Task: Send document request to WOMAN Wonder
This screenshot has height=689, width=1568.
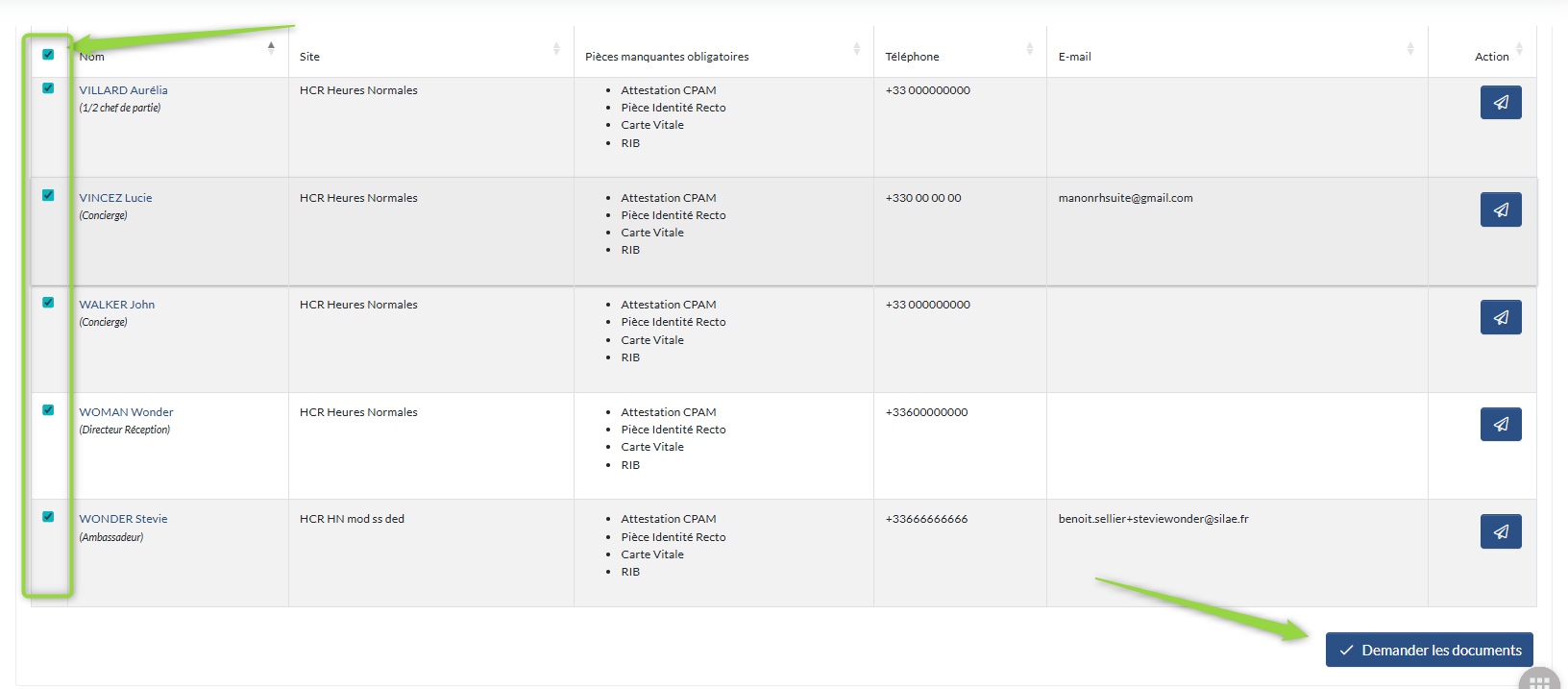Action: pyautogui.click(x=1500, y=424)
